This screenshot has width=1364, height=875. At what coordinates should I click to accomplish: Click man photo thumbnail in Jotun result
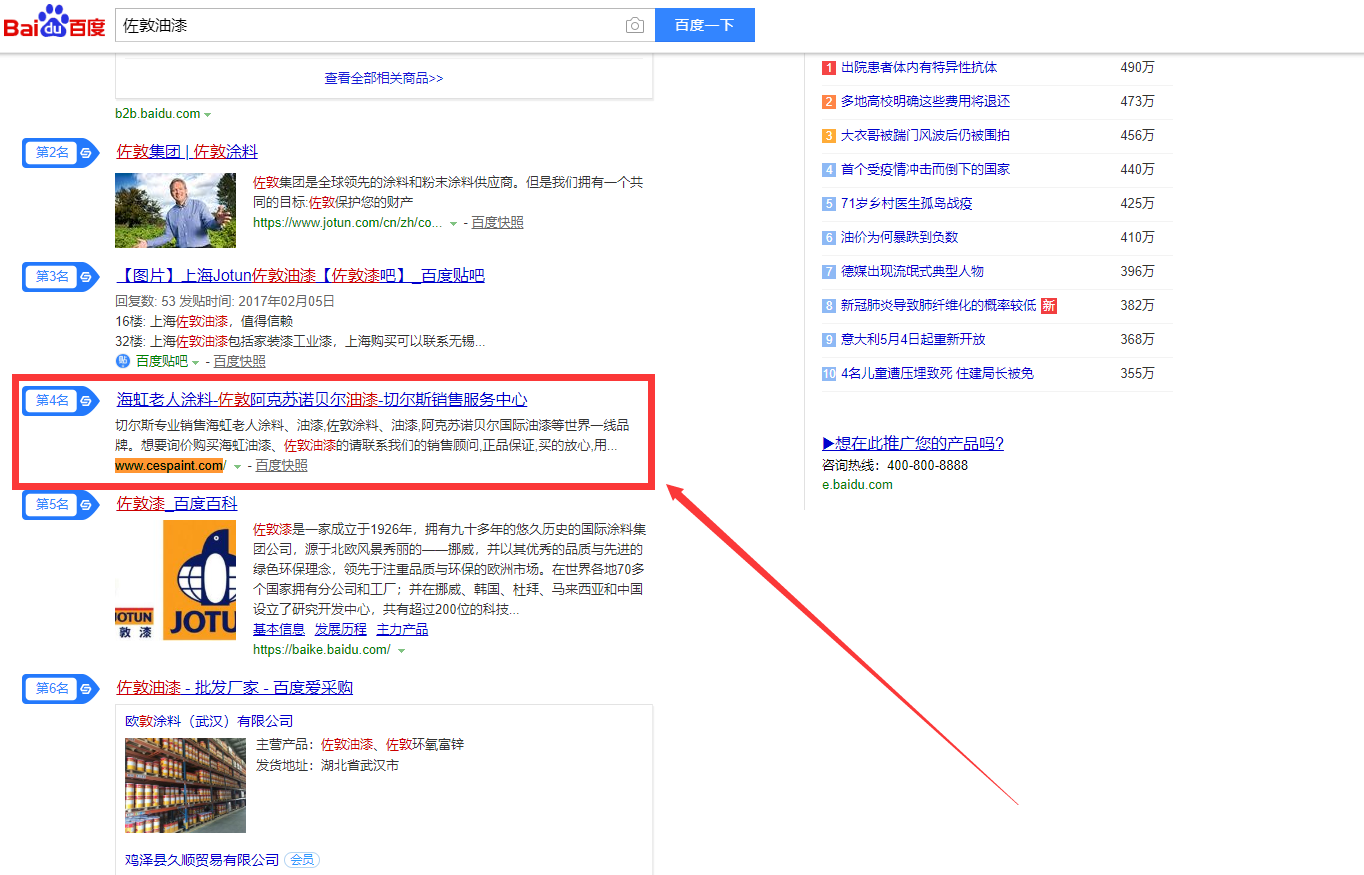175,210
